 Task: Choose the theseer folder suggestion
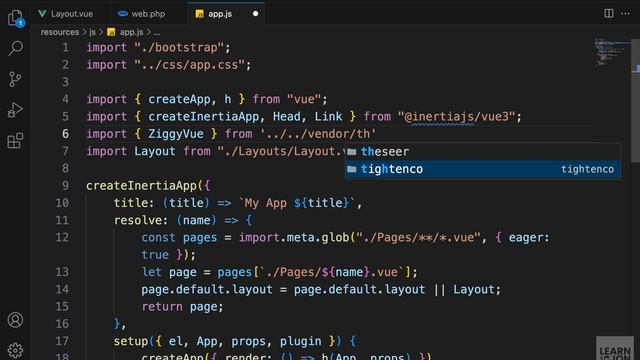pyautogui.click(x=483, y=151)
